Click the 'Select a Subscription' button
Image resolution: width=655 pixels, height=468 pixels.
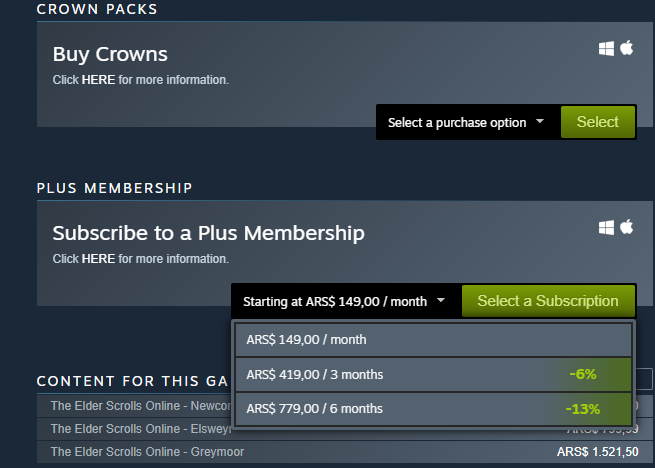click(548, 301)
